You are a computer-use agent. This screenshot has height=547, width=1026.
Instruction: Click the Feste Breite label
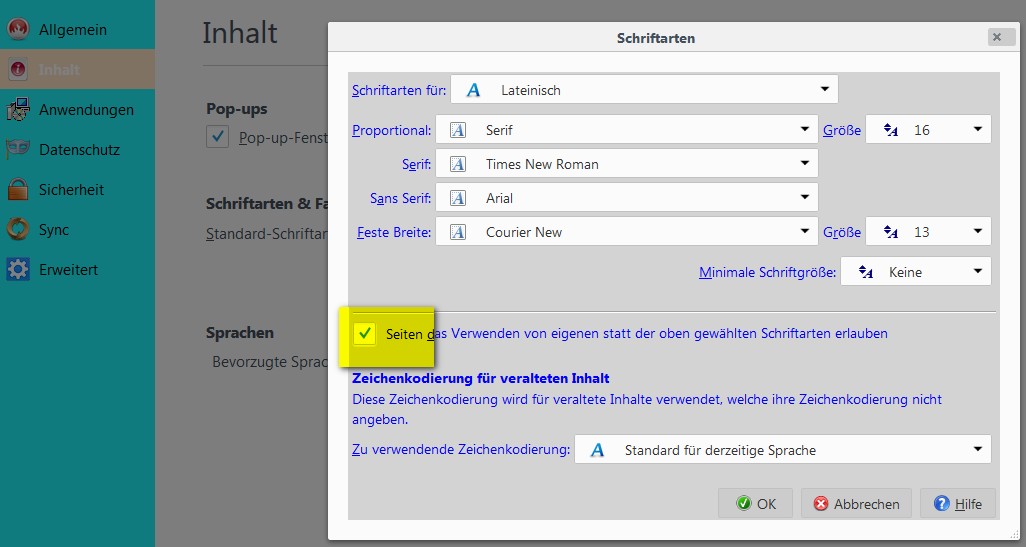click(394, 232)
